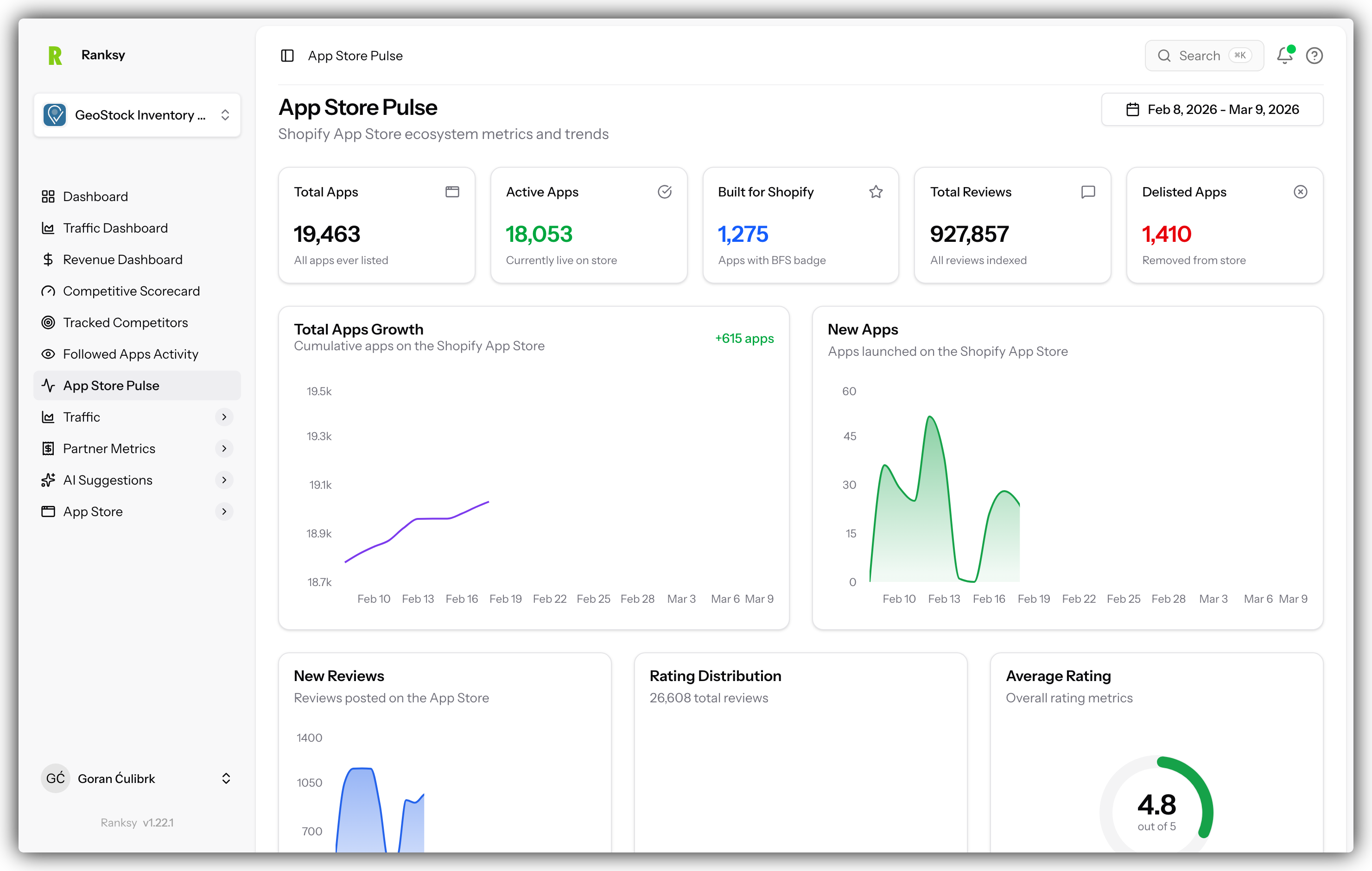Image resolution: width=1372 pixels, height=871 pixels.
Task: Open the Goran Ćulibrk account menu
Action: [x=137, y=779]
